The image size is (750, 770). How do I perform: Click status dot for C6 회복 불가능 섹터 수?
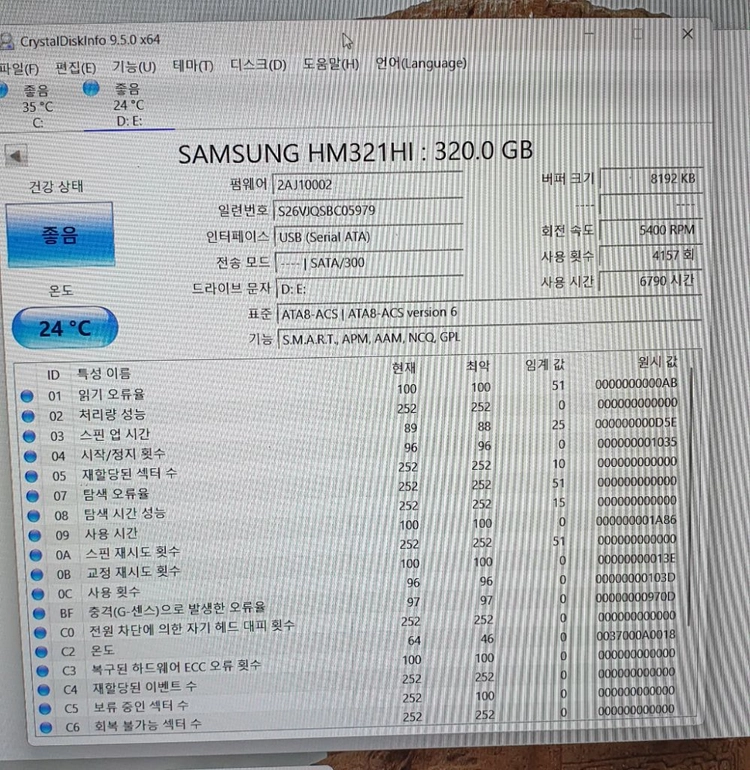(x=46, y=728)
